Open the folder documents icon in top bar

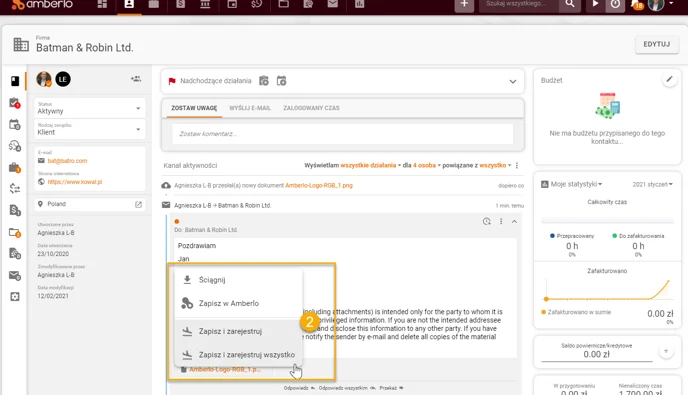(x=283, y=4)
